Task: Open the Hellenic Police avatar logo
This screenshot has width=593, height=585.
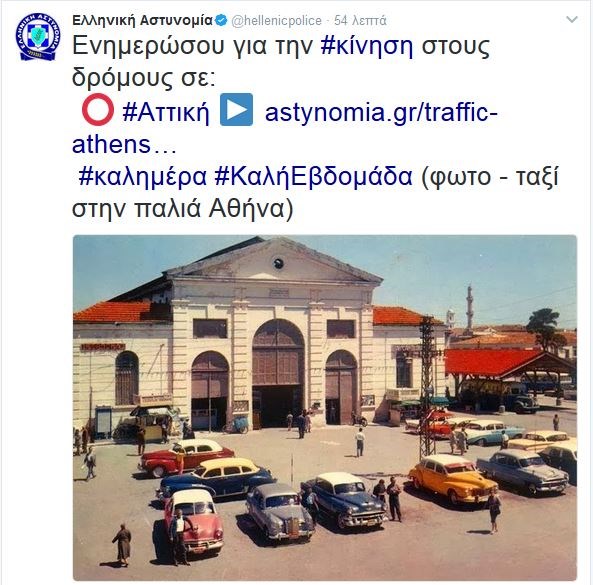Action: click(38, 37)
